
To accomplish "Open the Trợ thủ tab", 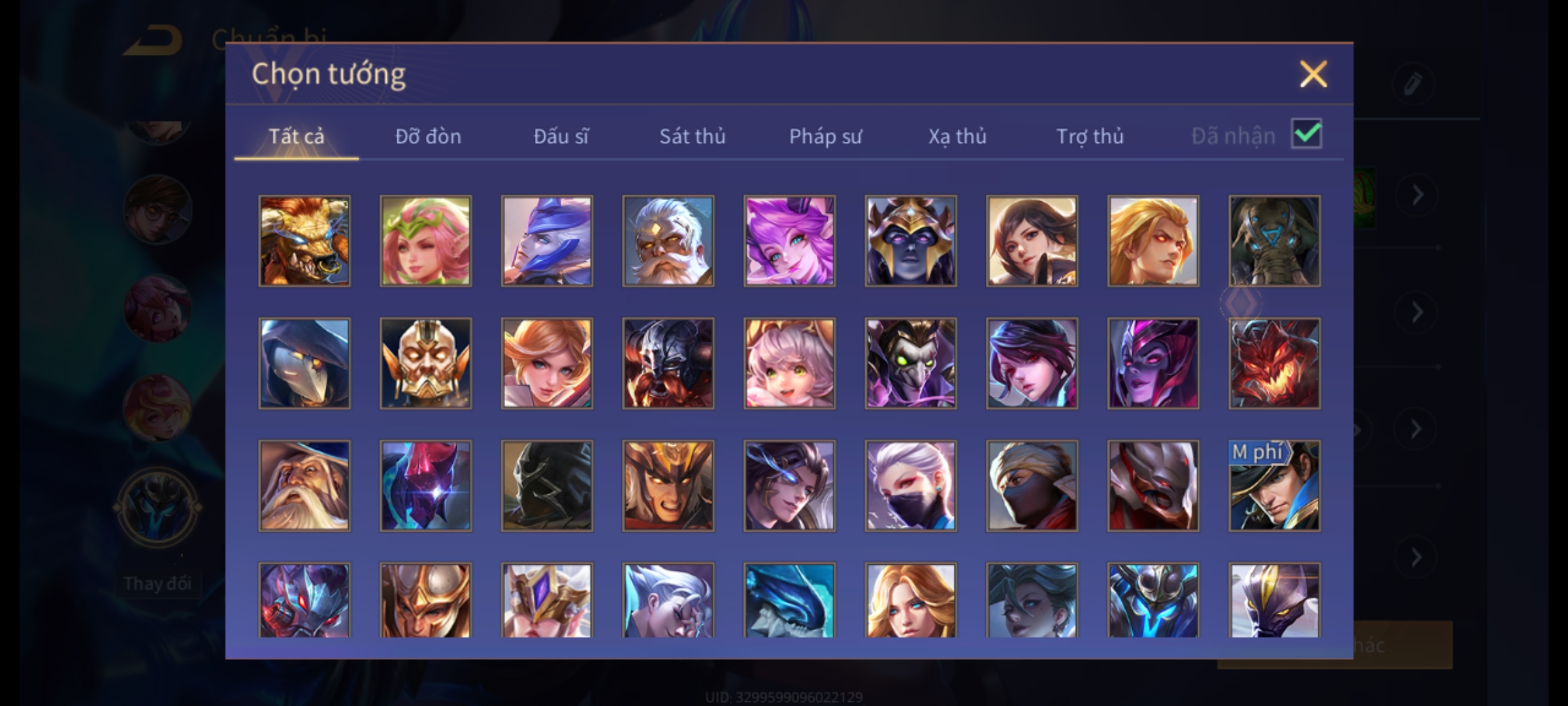I will [1090, 136].
